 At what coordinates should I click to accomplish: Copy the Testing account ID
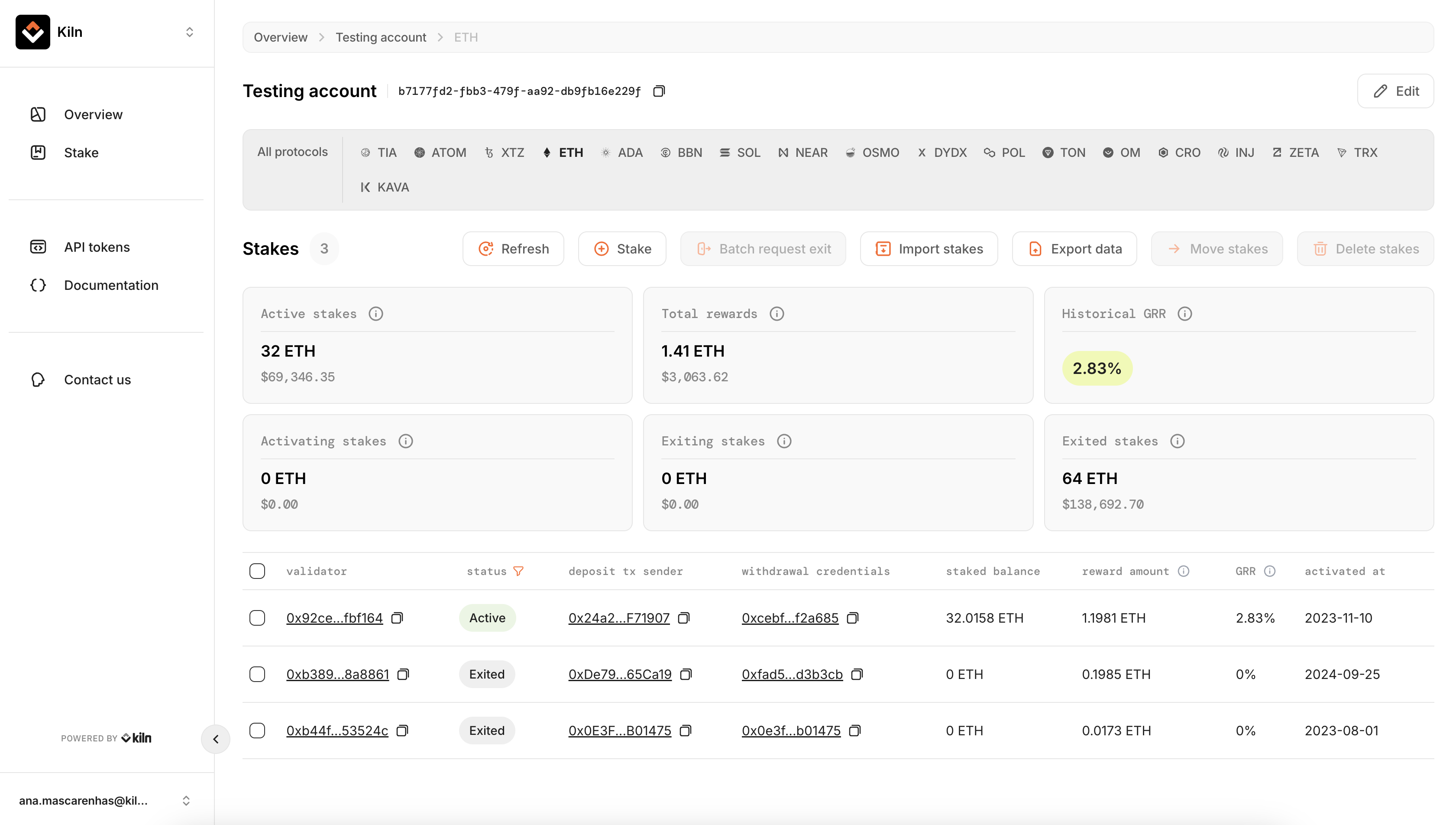(659, 91)
